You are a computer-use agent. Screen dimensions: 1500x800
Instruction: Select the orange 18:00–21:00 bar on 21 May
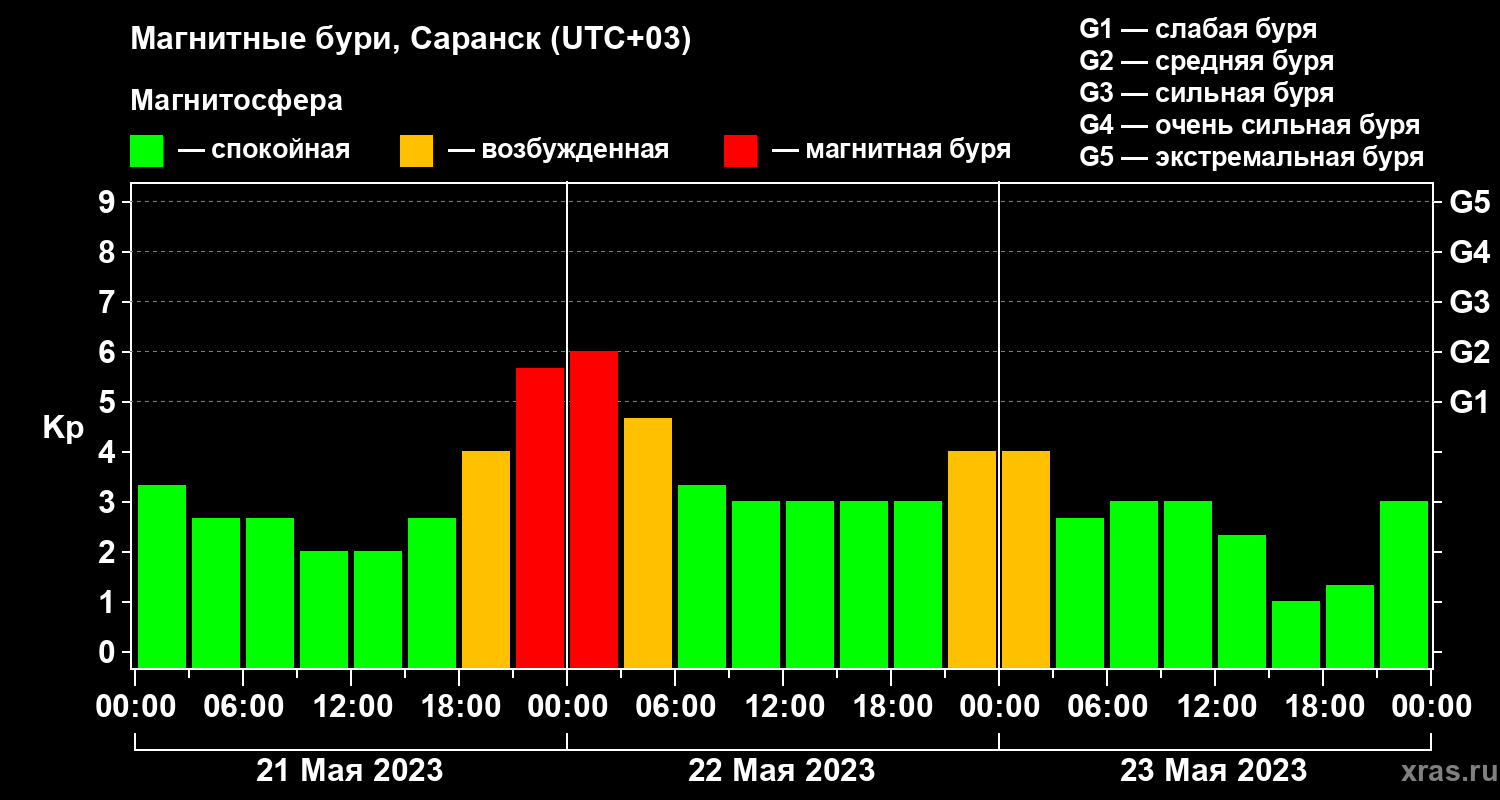tap(486, 559)
